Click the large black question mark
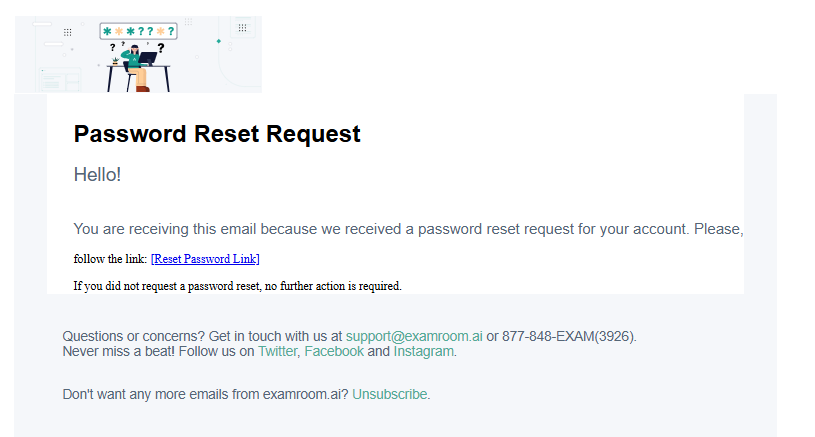This screenshot has height=437, width=815. tap(160, 47)
